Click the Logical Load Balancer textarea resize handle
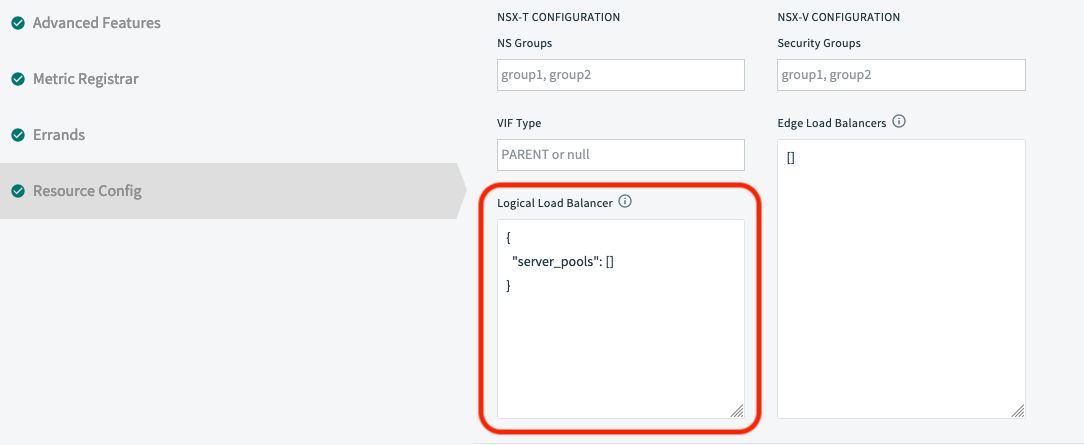 [737, 410]
